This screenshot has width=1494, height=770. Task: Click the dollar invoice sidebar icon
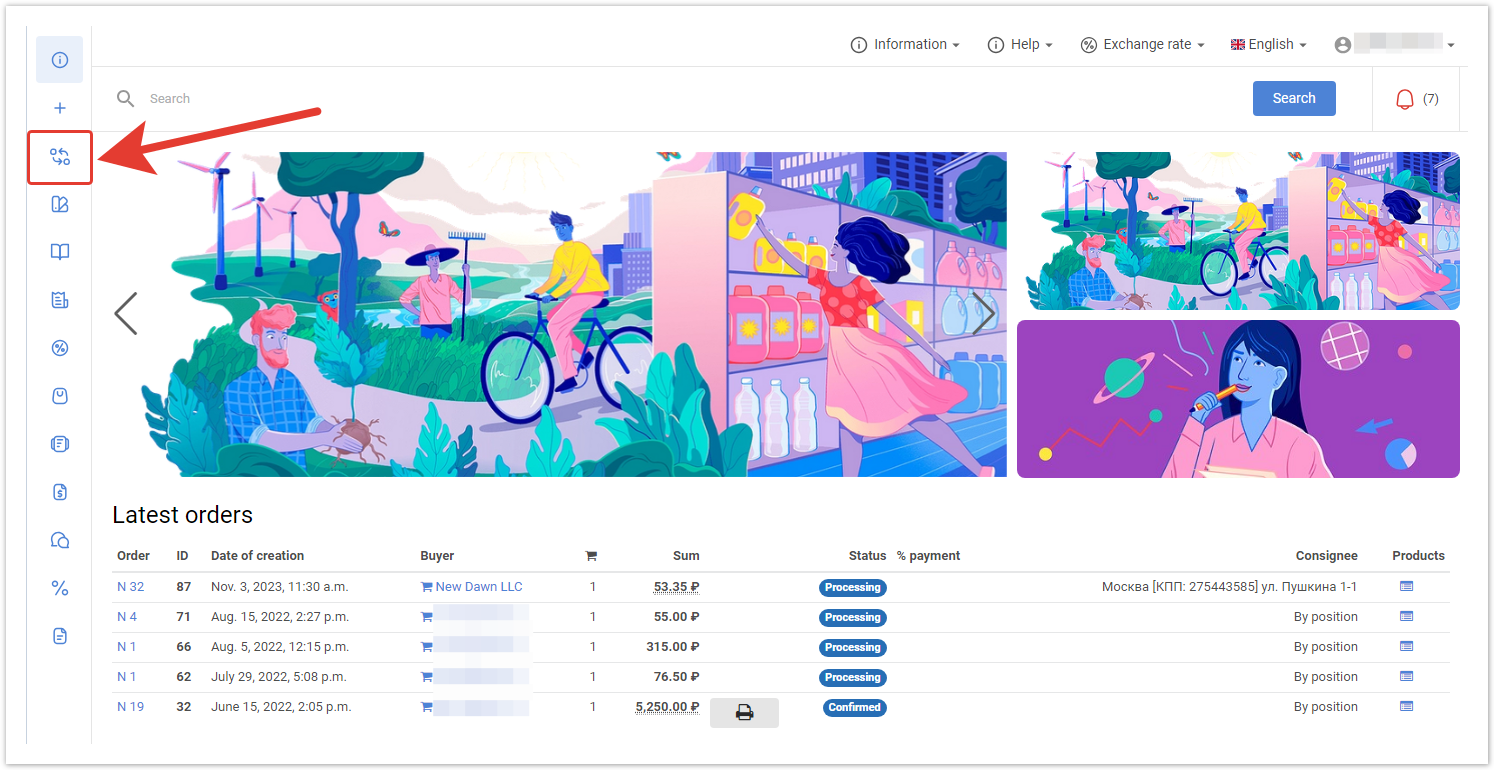tap(60, 492)
